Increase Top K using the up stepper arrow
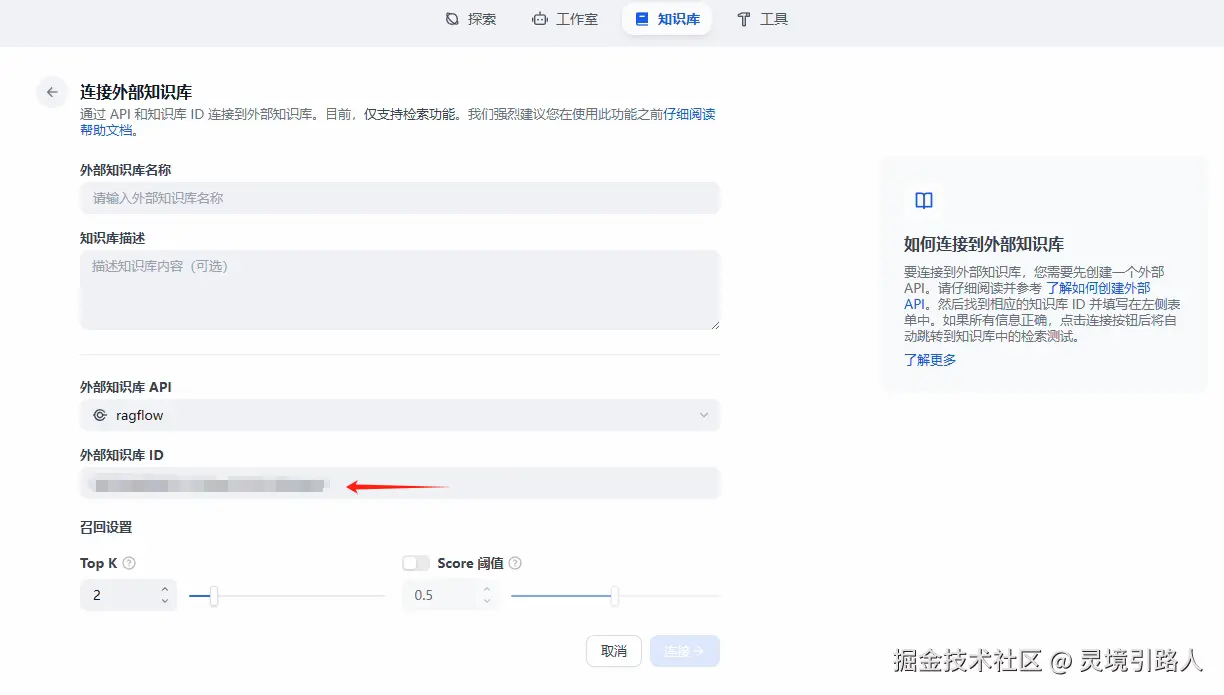This screenshot has height=695, width=1224. (x=165, y=590)
